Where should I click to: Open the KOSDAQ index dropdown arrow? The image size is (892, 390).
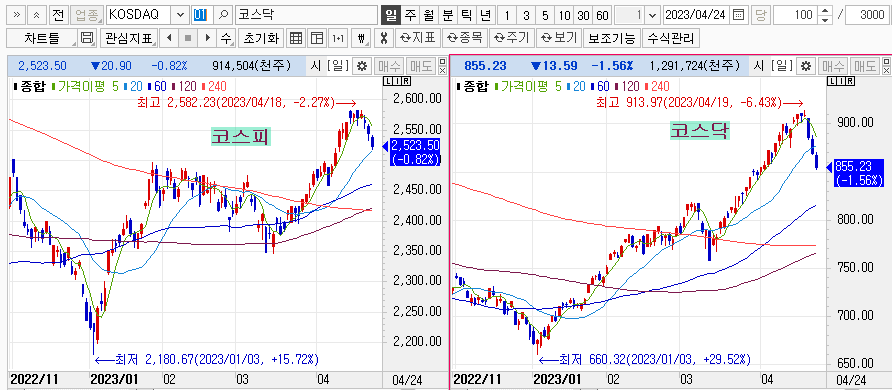point(180,15)
